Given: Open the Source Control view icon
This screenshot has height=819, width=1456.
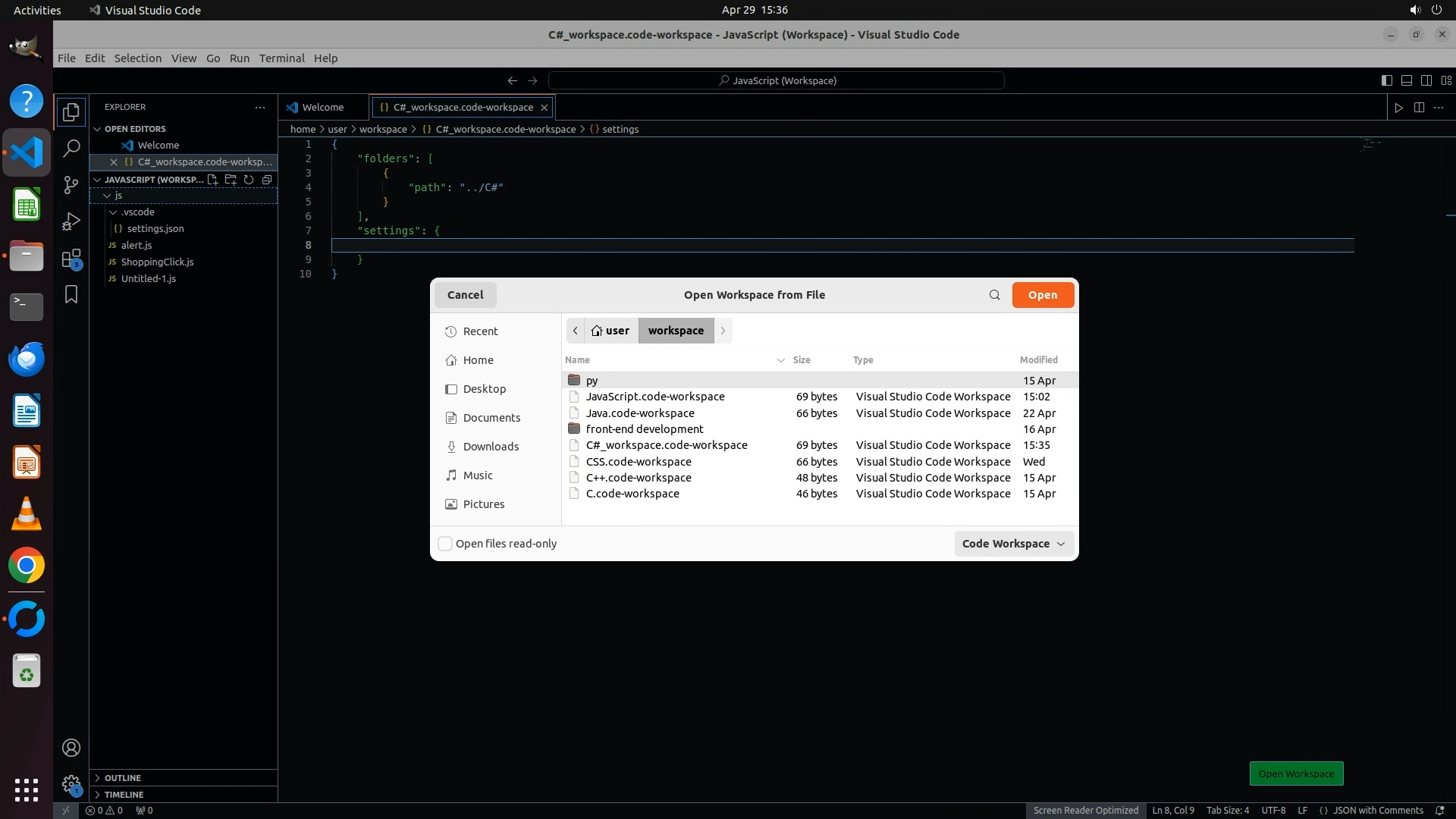Looking at the screenshot, I should (x=71, y=184).
